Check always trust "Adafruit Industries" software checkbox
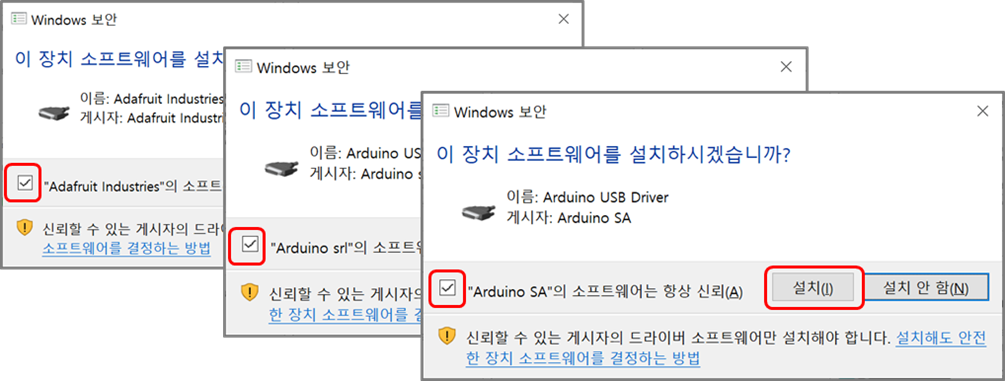This screenshot has height=381, width=1005. pos(24,183)
